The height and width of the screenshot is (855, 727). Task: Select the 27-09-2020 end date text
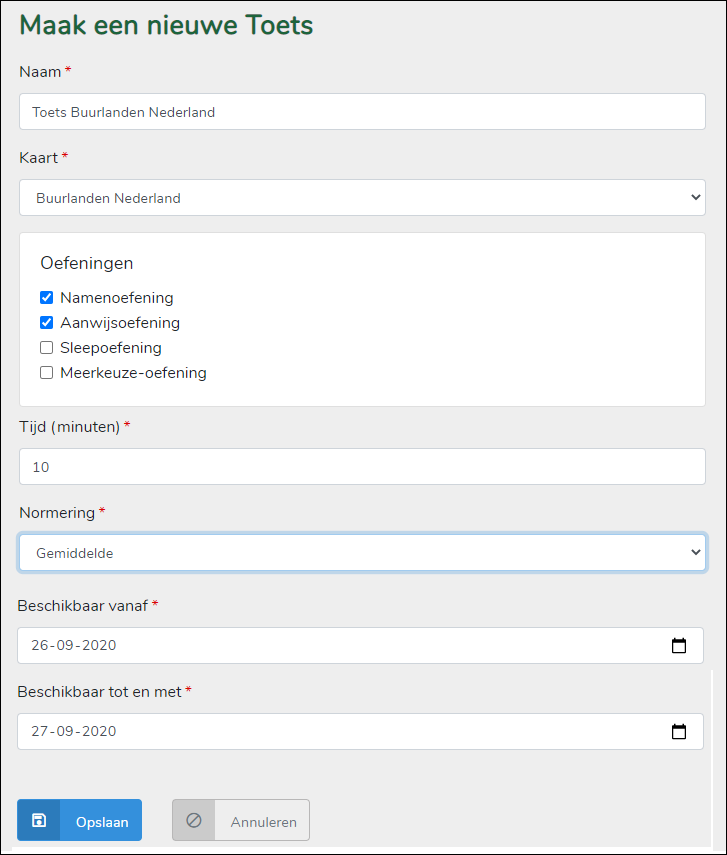pyautogui.click(x=74, y=732)
